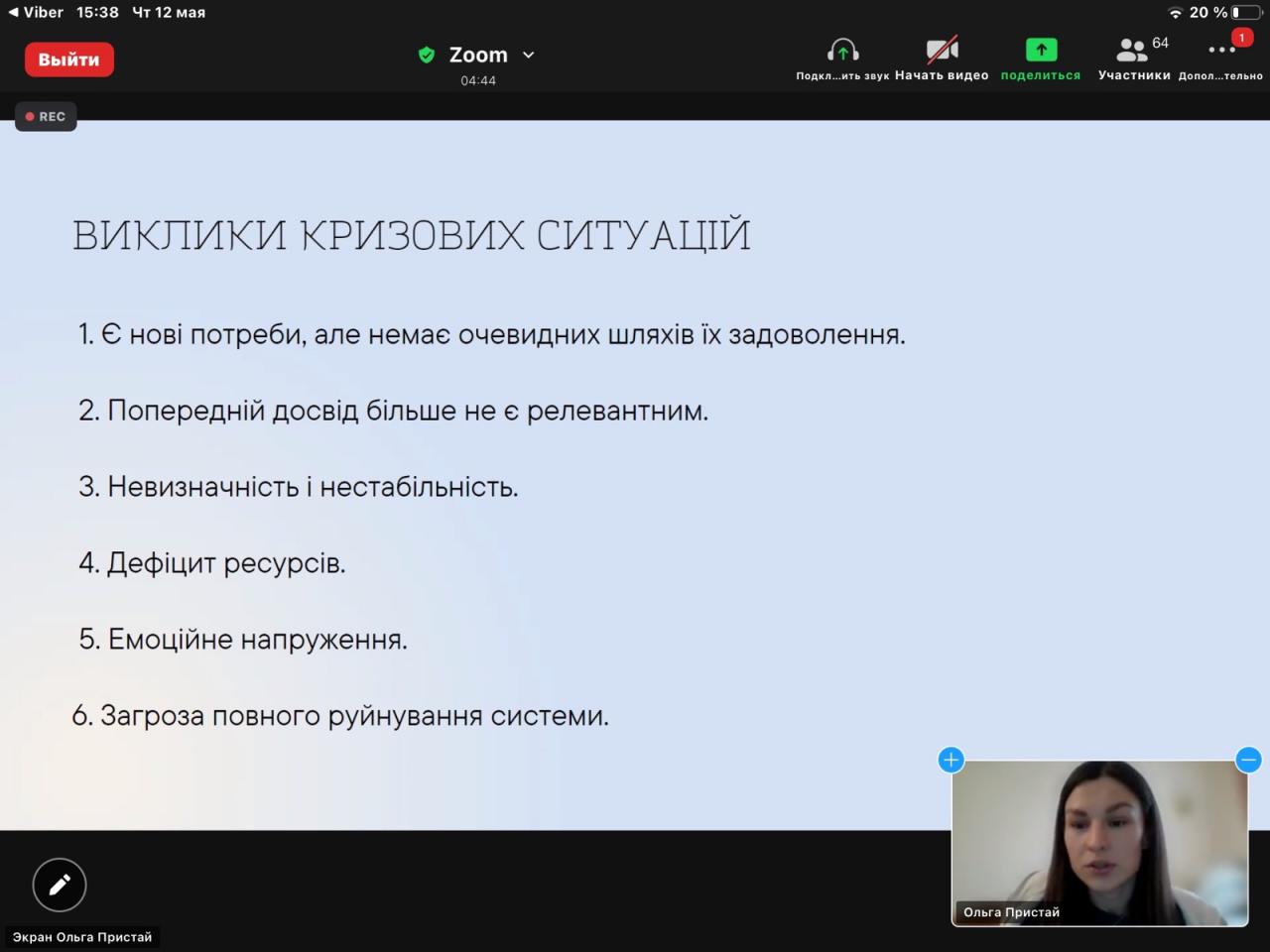1270x952 pixels.
Task: Open annotation with the pencil icon
Action: tap(60, 885)
